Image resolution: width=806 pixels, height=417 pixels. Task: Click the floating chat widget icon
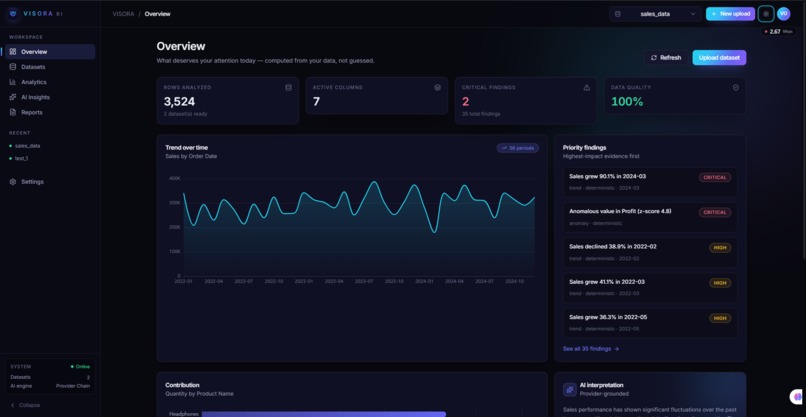click(798, 396)
